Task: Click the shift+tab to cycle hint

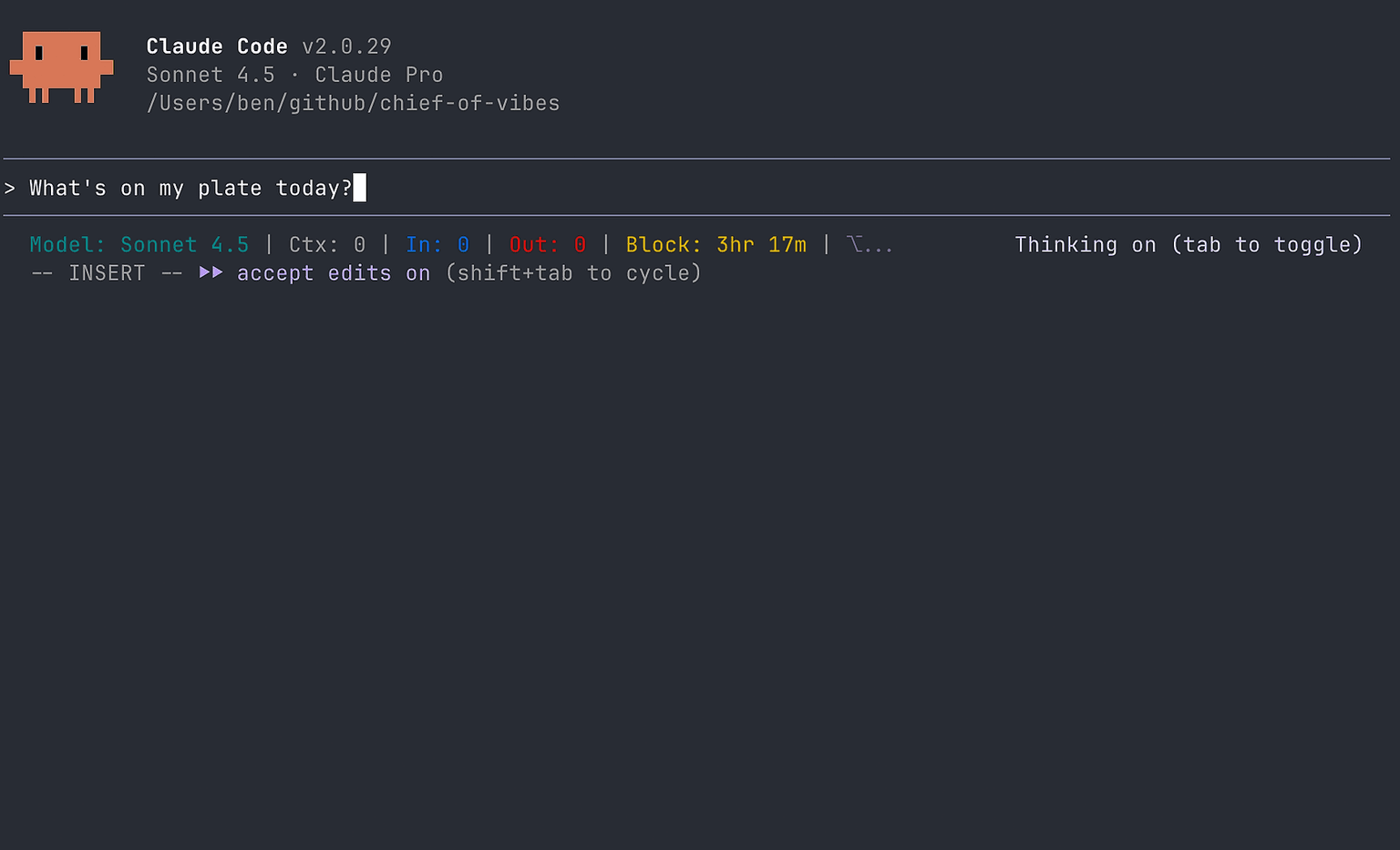Action: point(573,273)
